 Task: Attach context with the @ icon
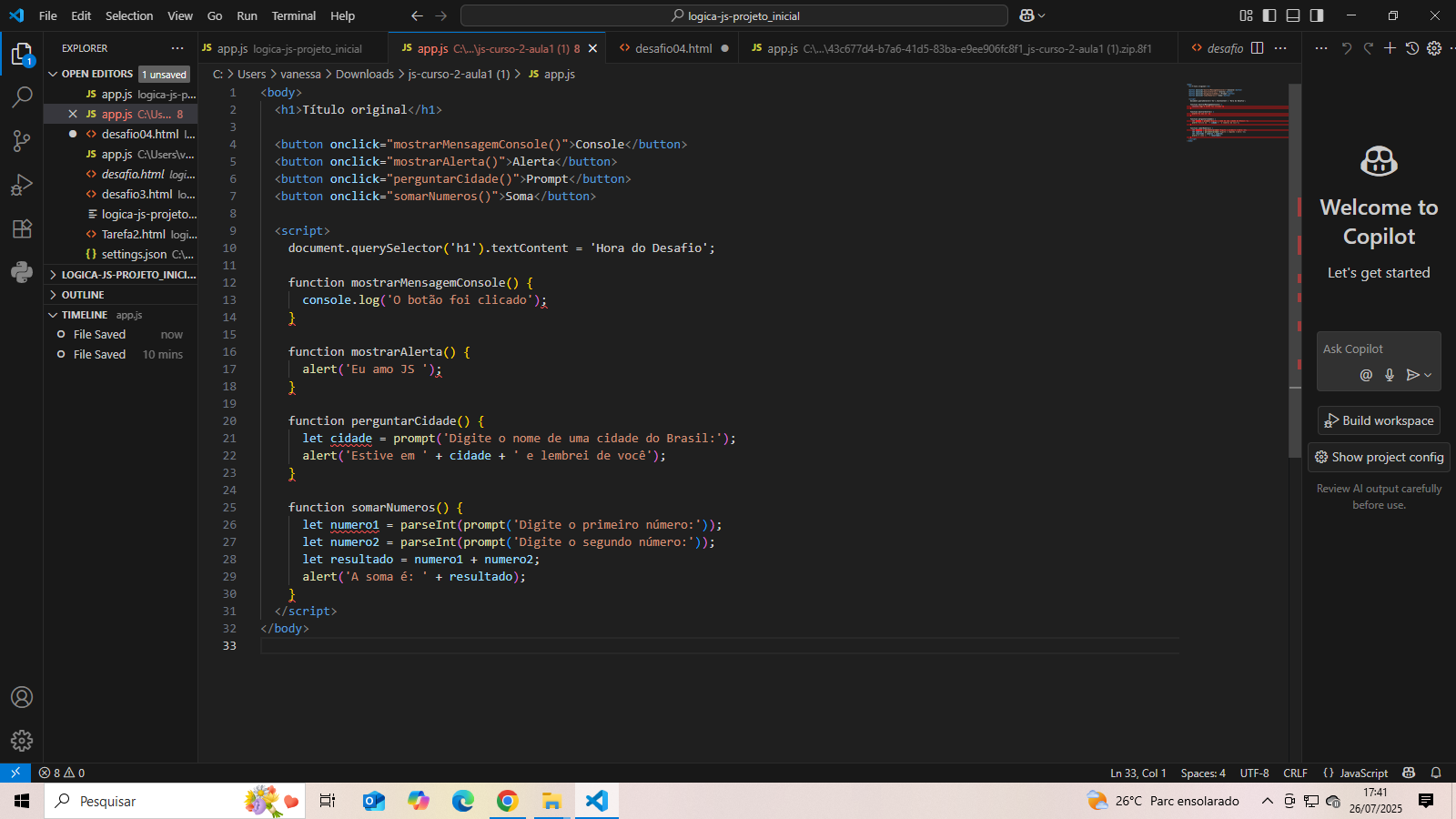coord(1366,375)
